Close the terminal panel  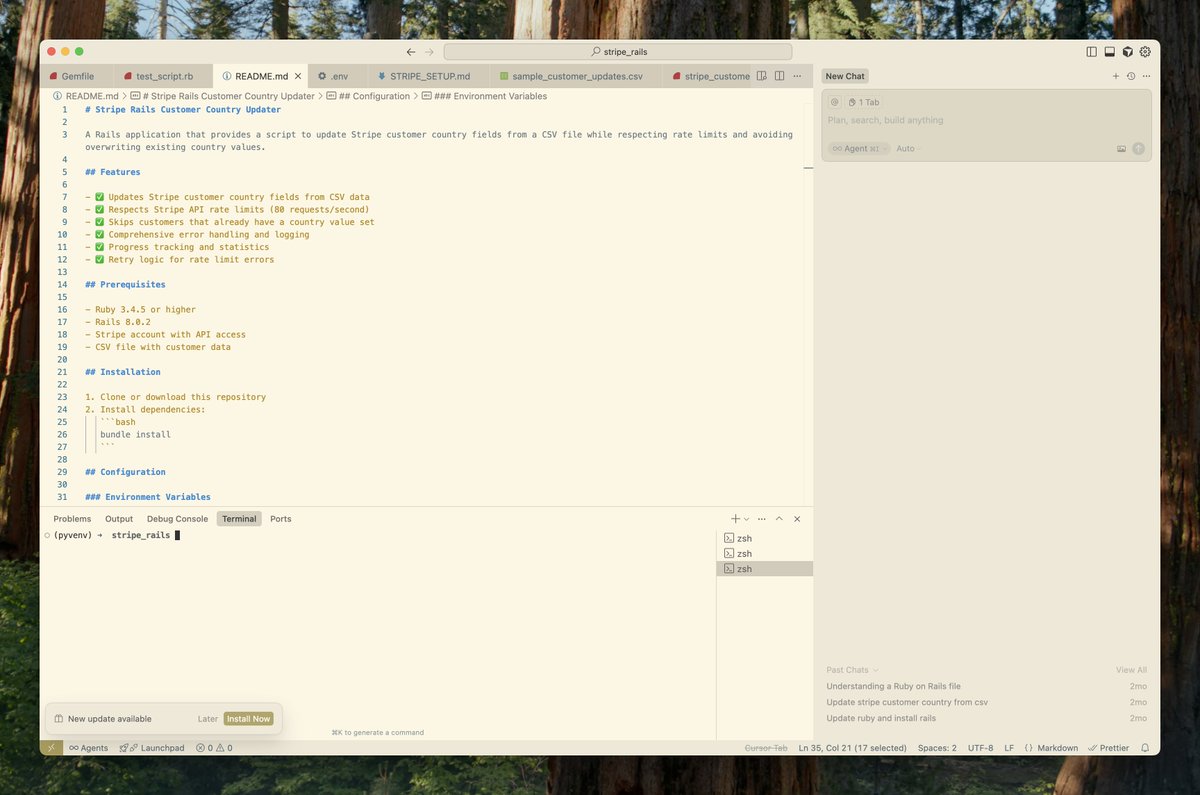pyautogui.click(x=797, y=519)
